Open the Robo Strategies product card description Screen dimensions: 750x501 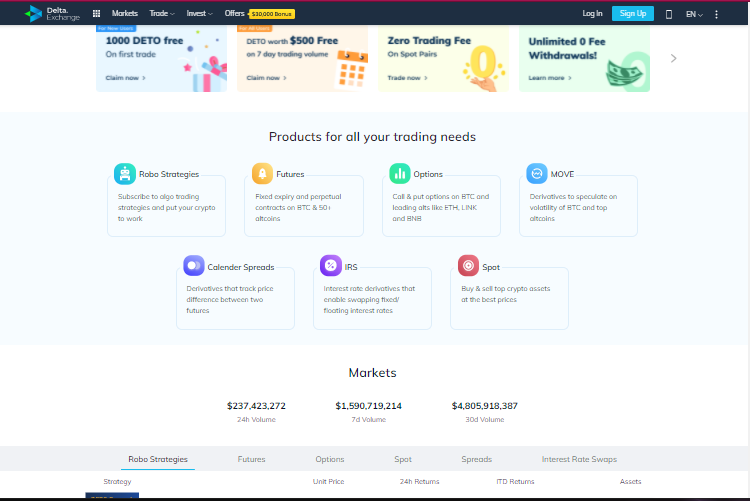click(166, 207)
